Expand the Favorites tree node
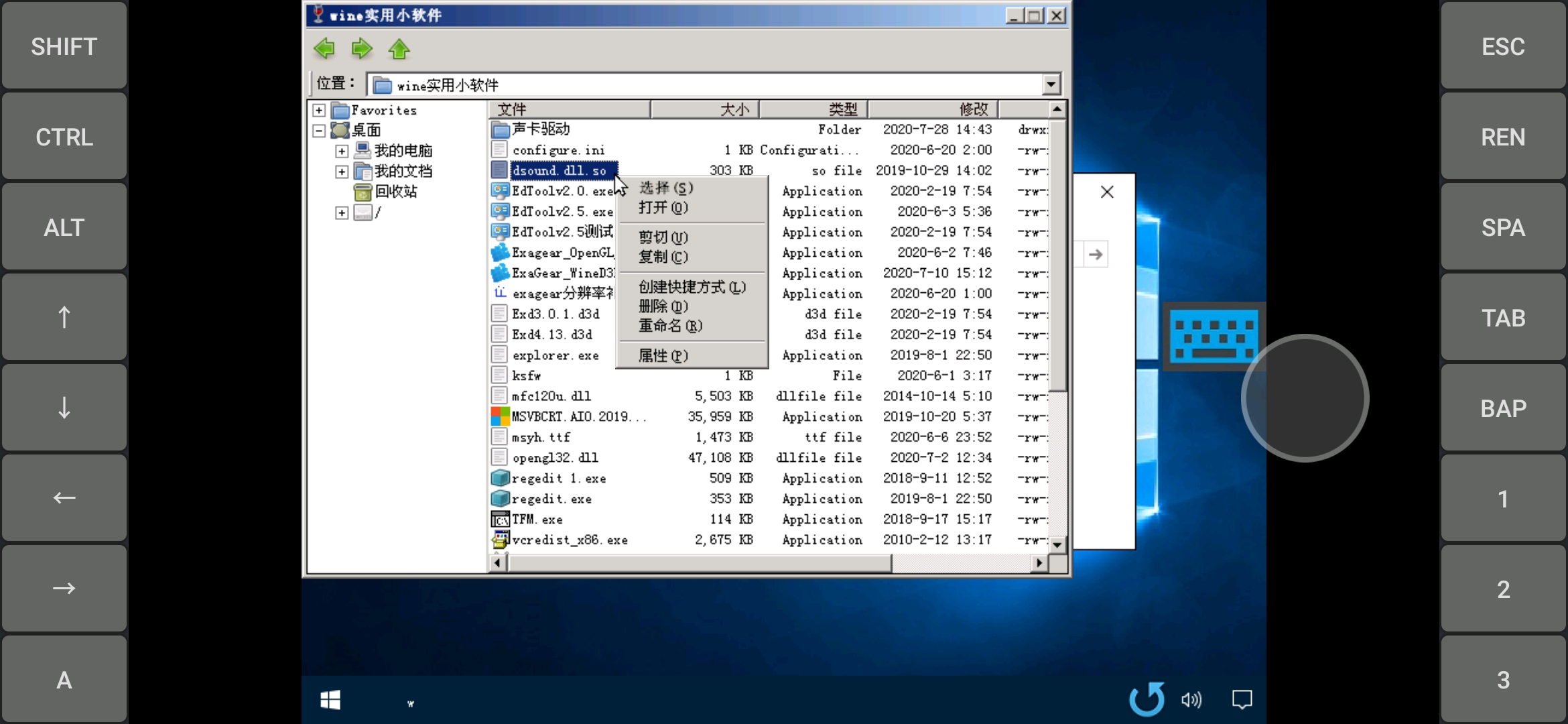Viewport: 1568px width, 724px height. pos(320,110)
